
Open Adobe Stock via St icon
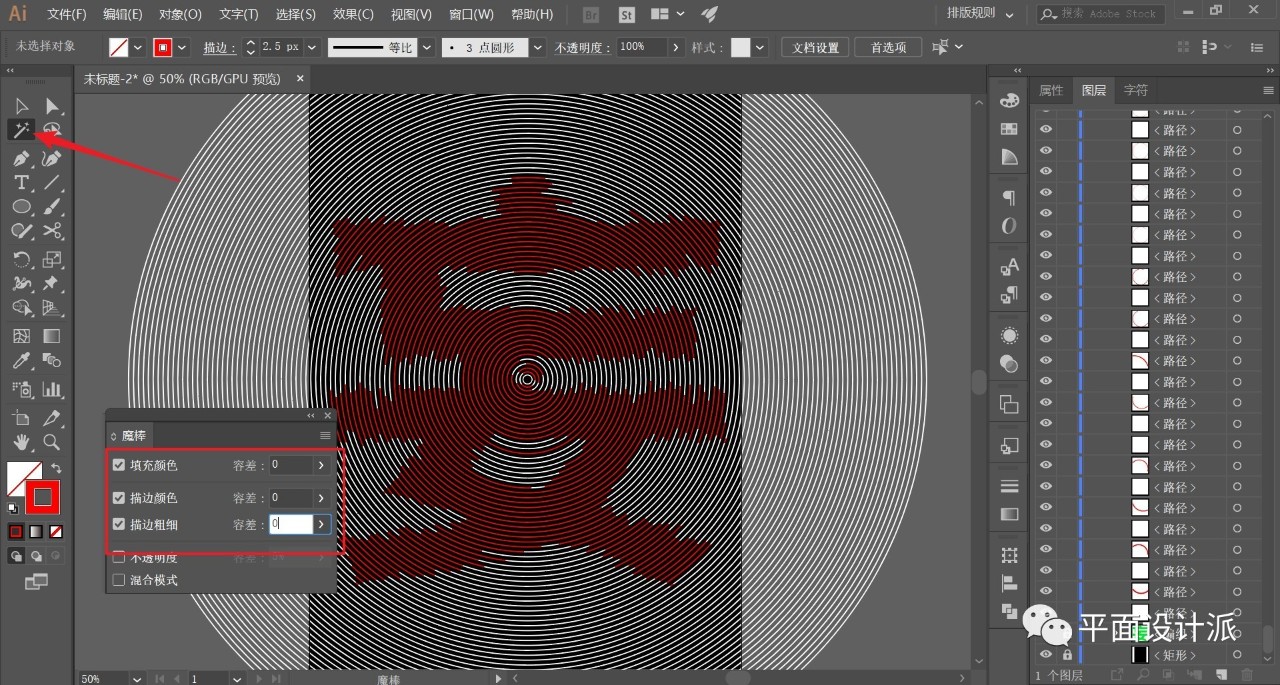point(627,14)
